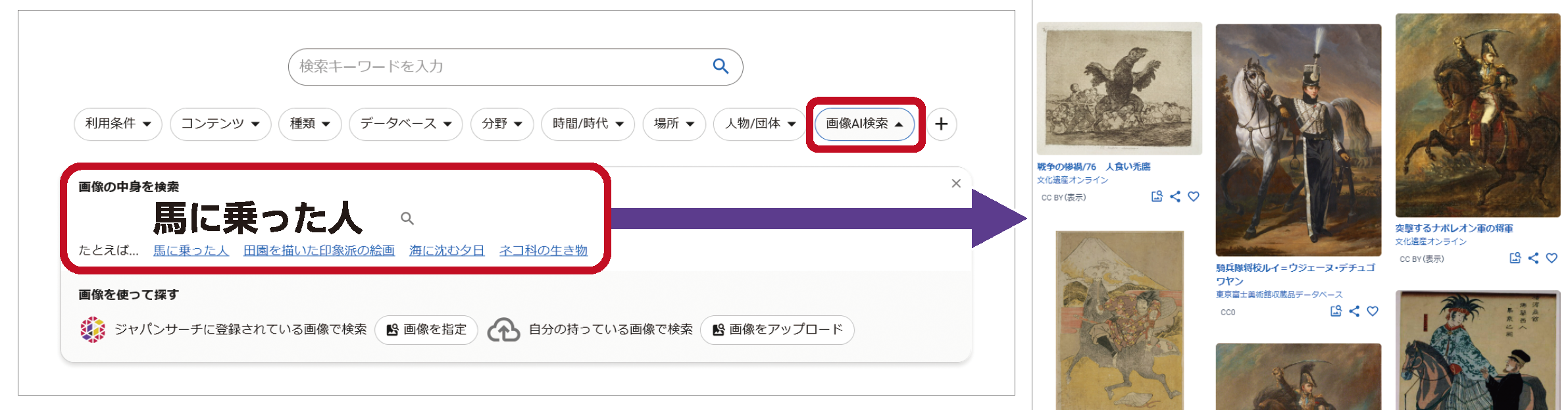The height and width of the screenshot is (410, 1568).
Task: Open the 種類 filter dropdown
Action: pos(310,124)
